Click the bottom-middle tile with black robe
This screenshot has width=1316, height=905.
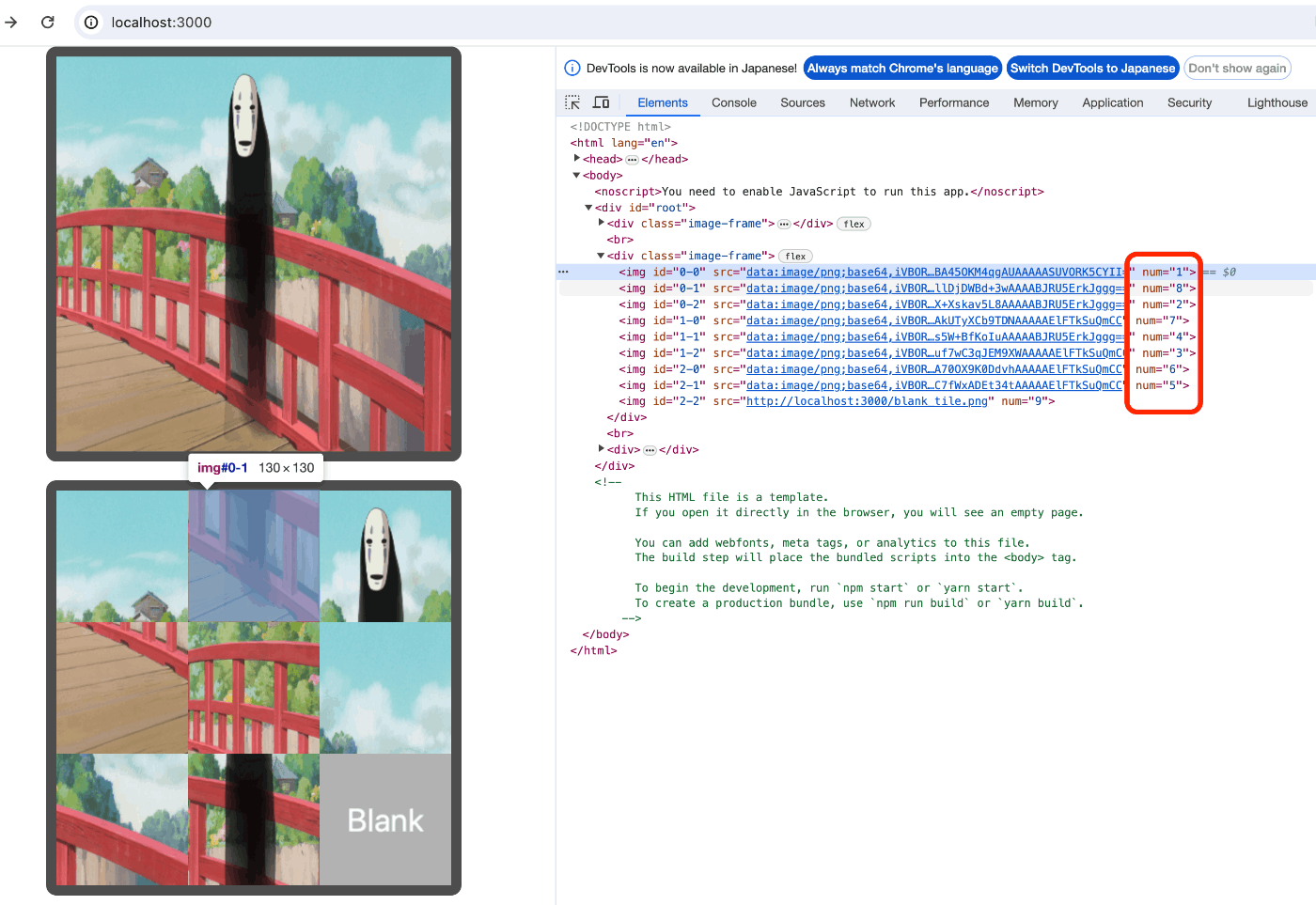tap(254, 819)
